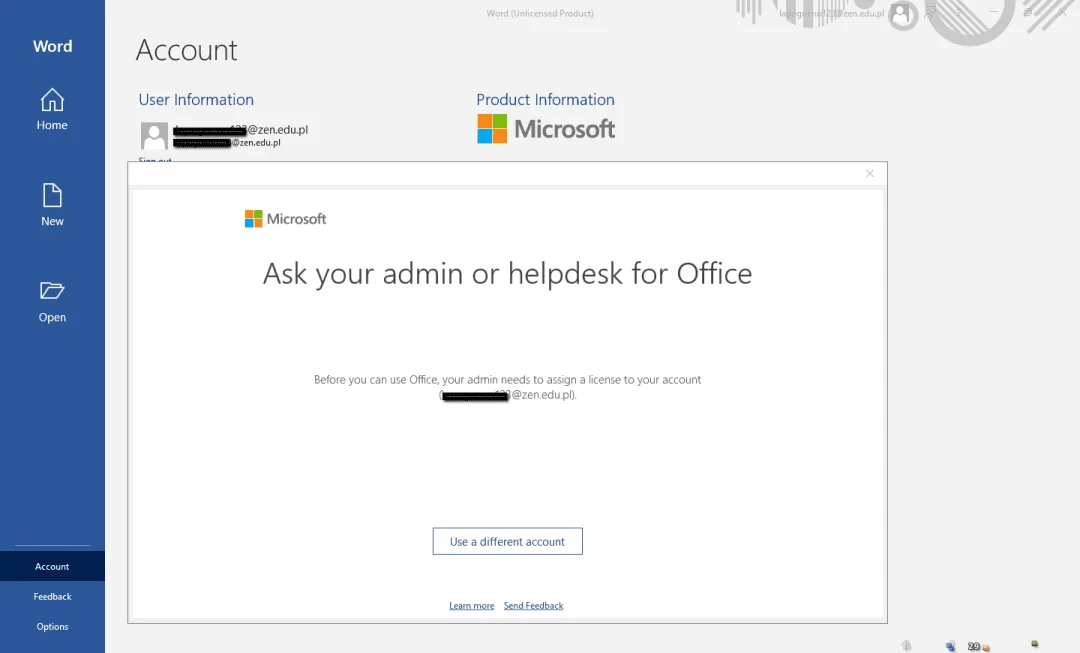Click the profile picture in title bar

pos(901,14)
